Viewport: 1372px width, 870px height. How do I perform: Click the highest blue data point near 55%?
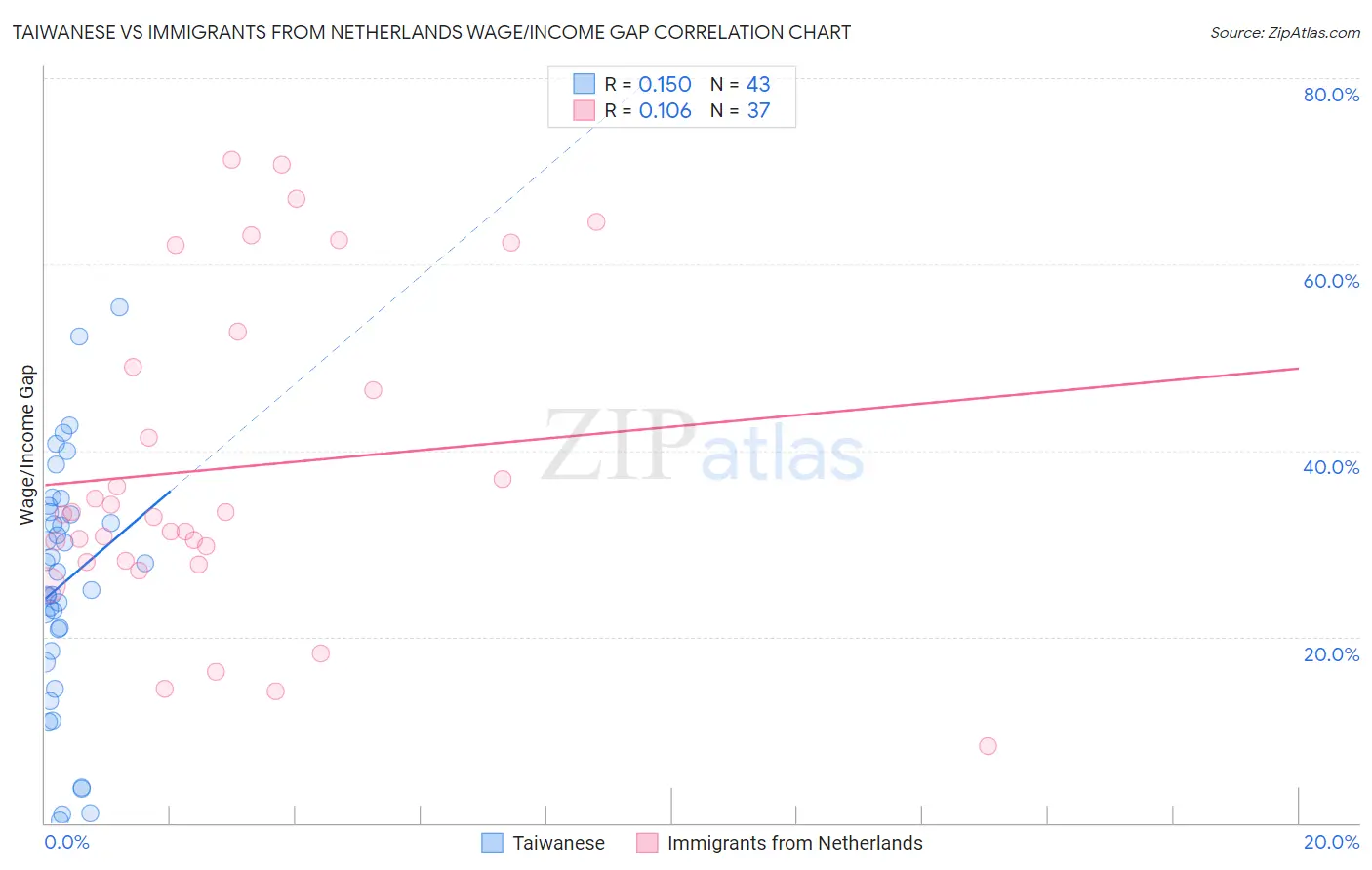[119, 307]
